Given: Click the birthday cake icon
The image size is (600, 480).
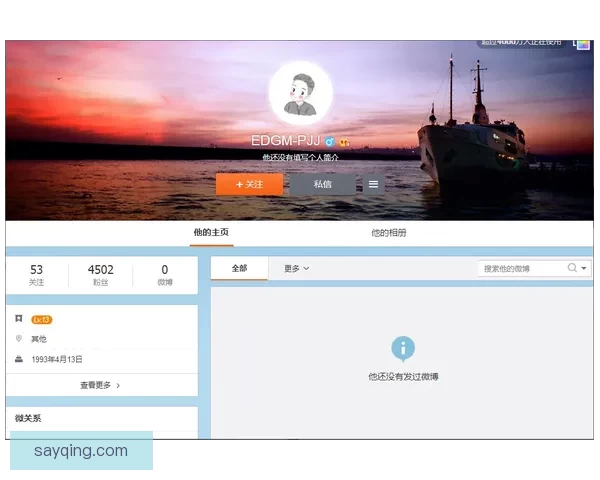Looking at the screenshot, I should coord(19,359).
